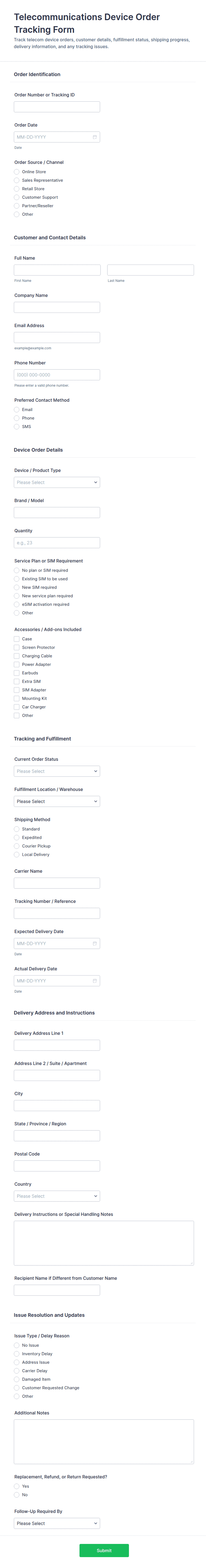Tick the Screen Protector accessory checkbox
The image size is (206, 1568).
tap(17, 648)
